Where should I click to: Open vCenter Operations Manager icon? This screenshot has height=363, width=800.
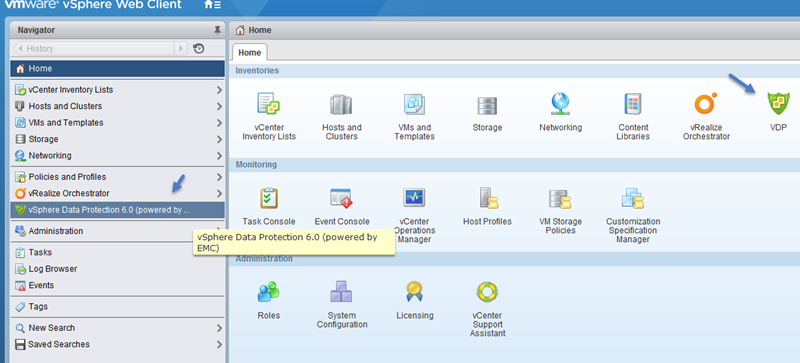414,198
